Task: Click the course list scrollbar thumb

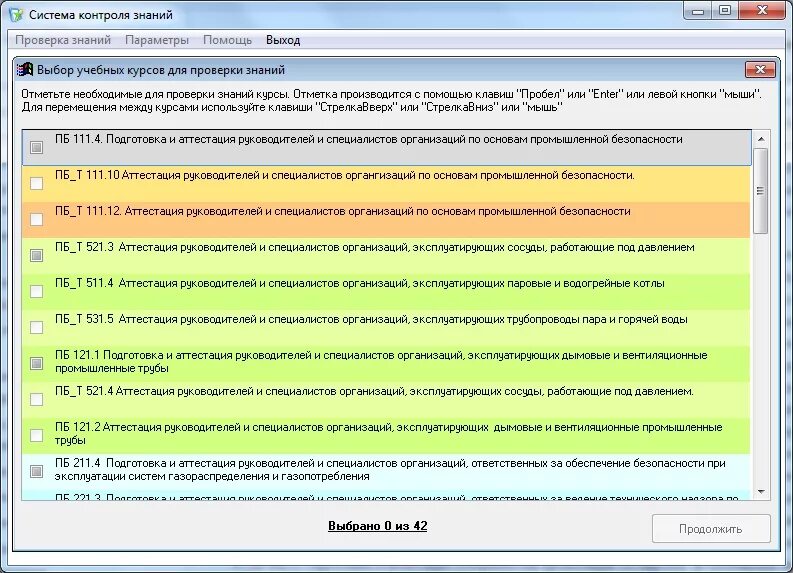Action: (x=760, y=191)
